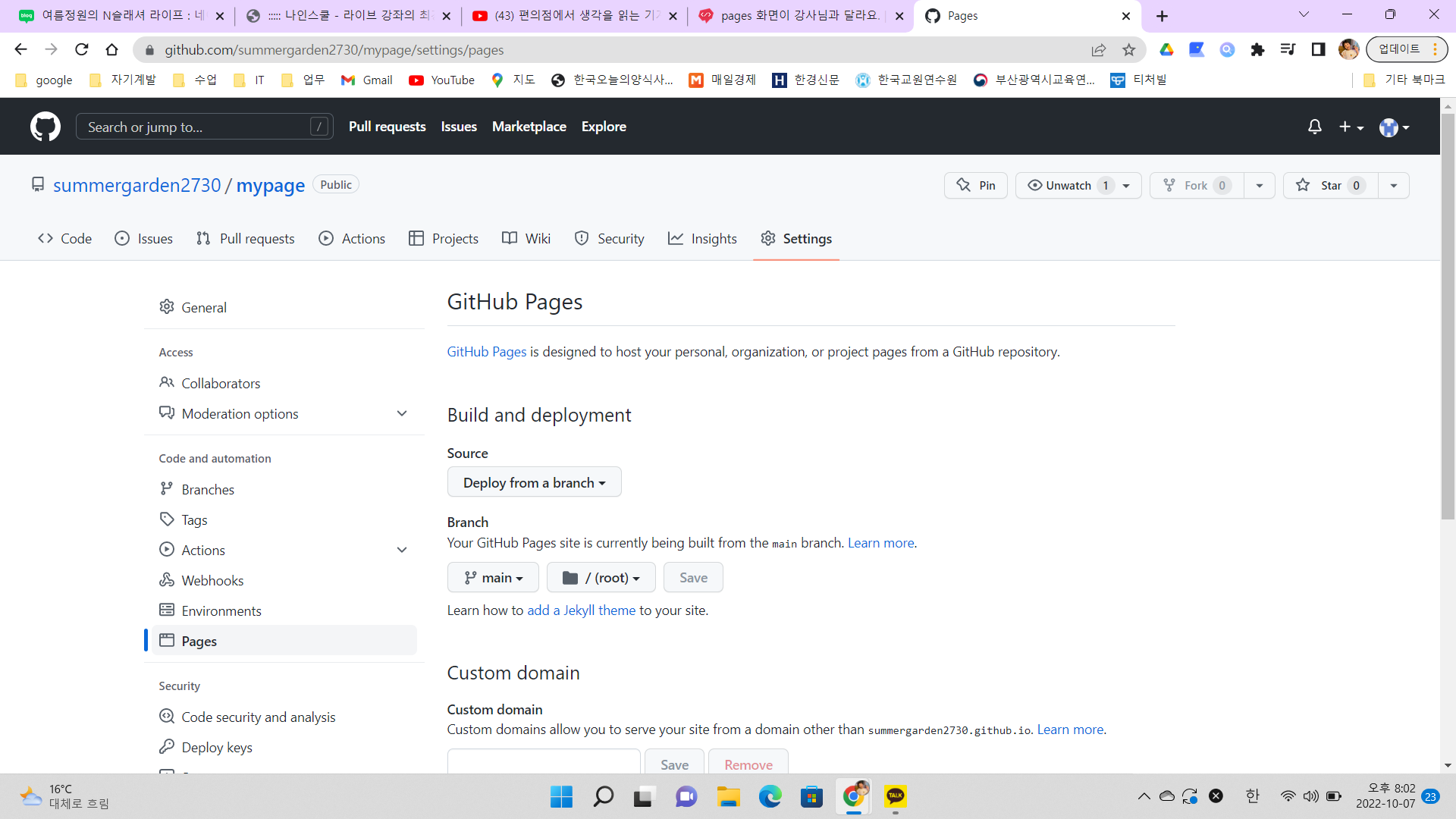Click the custom domain text field
The height and width of the screenshot is (819, 1456).
pyautogui.click(x=544, y=761)
